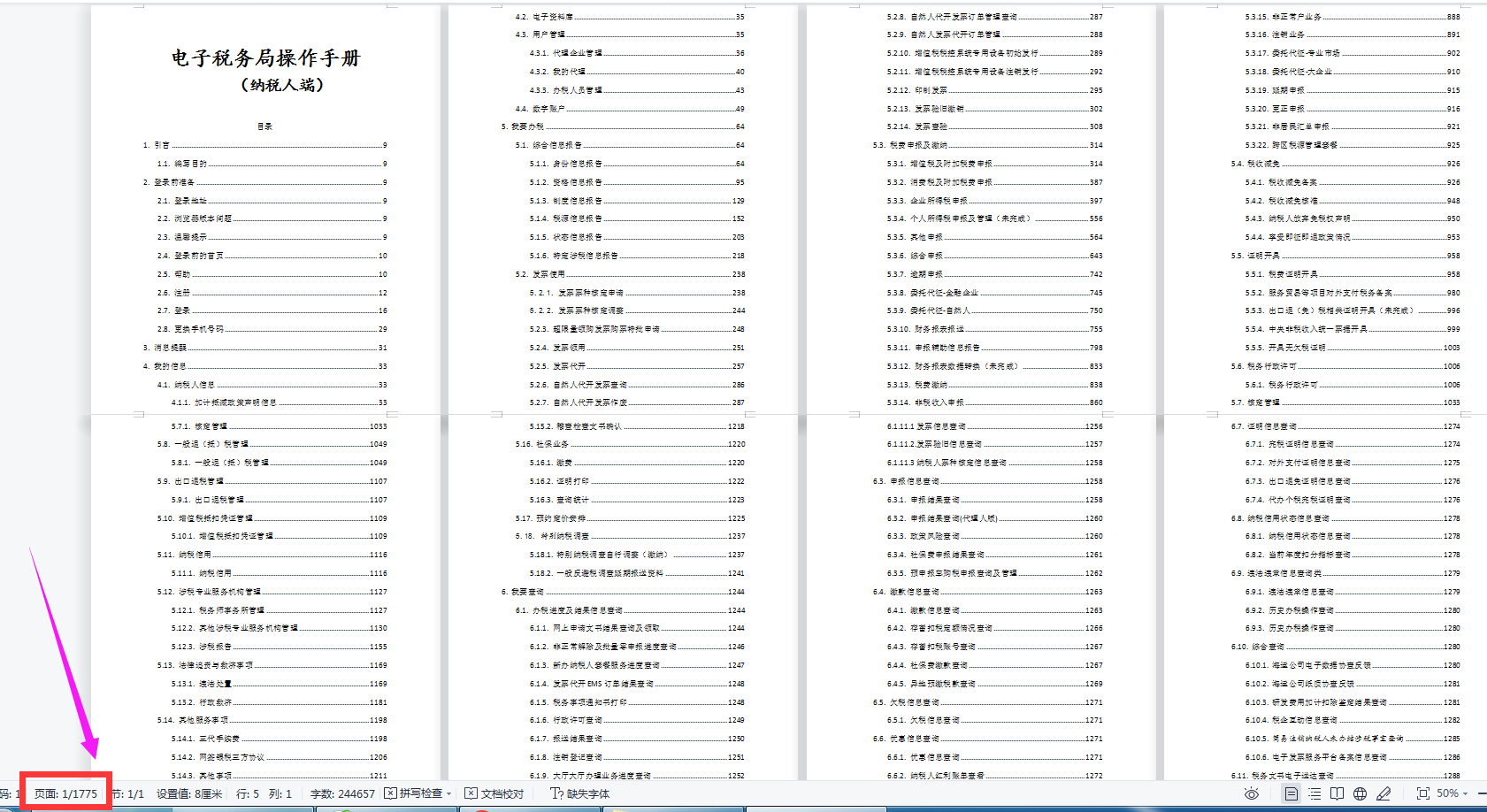Open 文档校对 document proofreading

[x=494, y=793]
